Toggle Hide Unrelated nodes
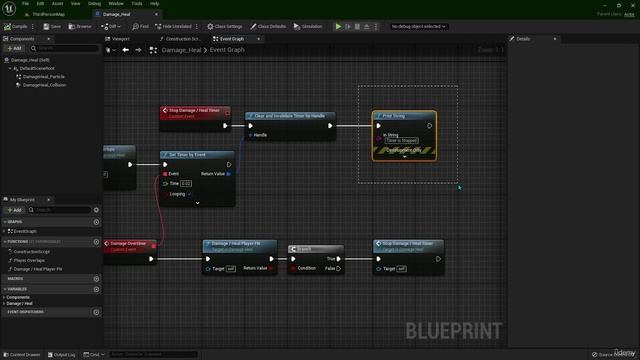 coord(173,27)
